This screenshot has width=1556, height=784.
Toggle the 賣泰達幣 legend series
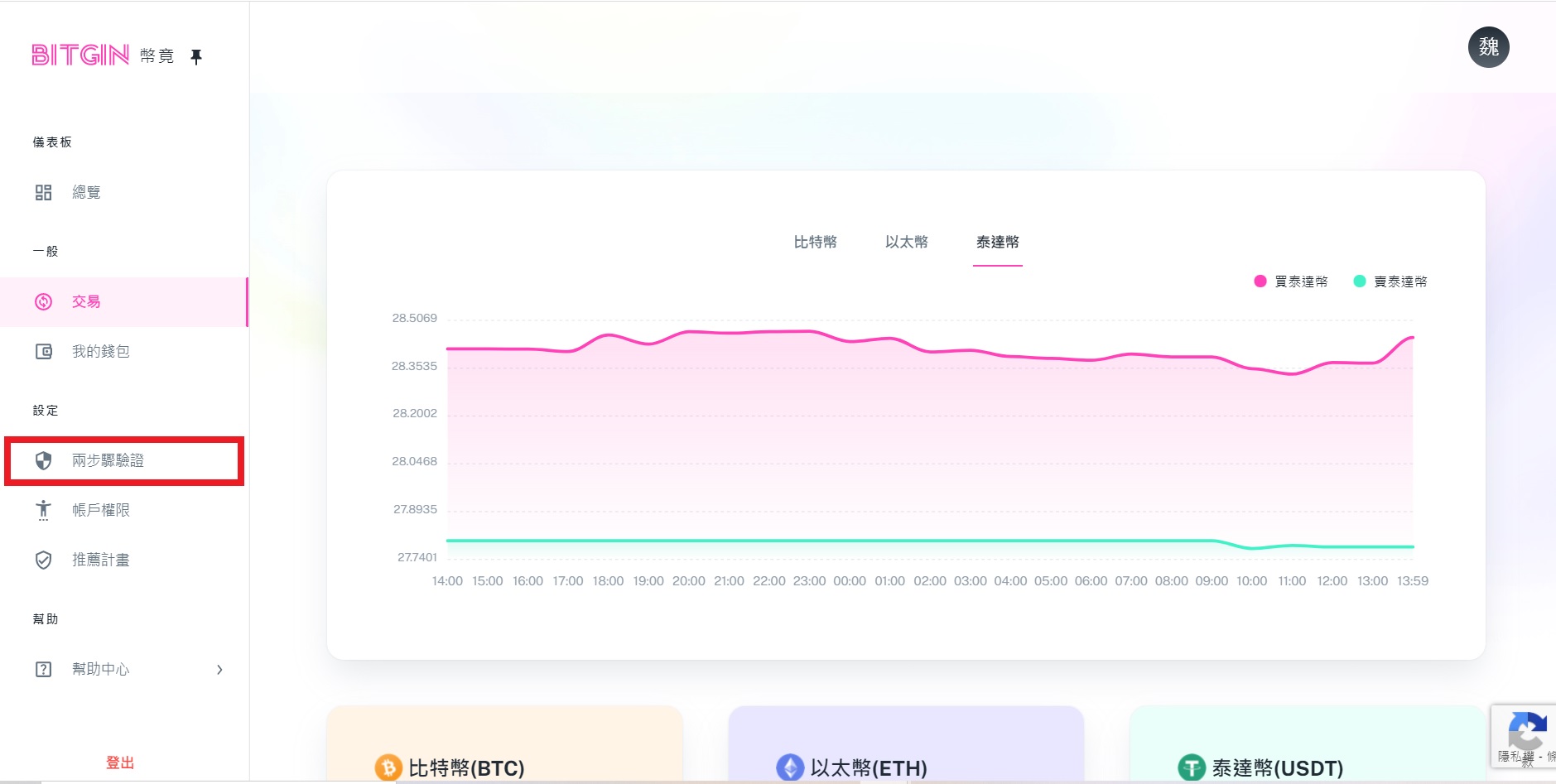click(1390, 281)
